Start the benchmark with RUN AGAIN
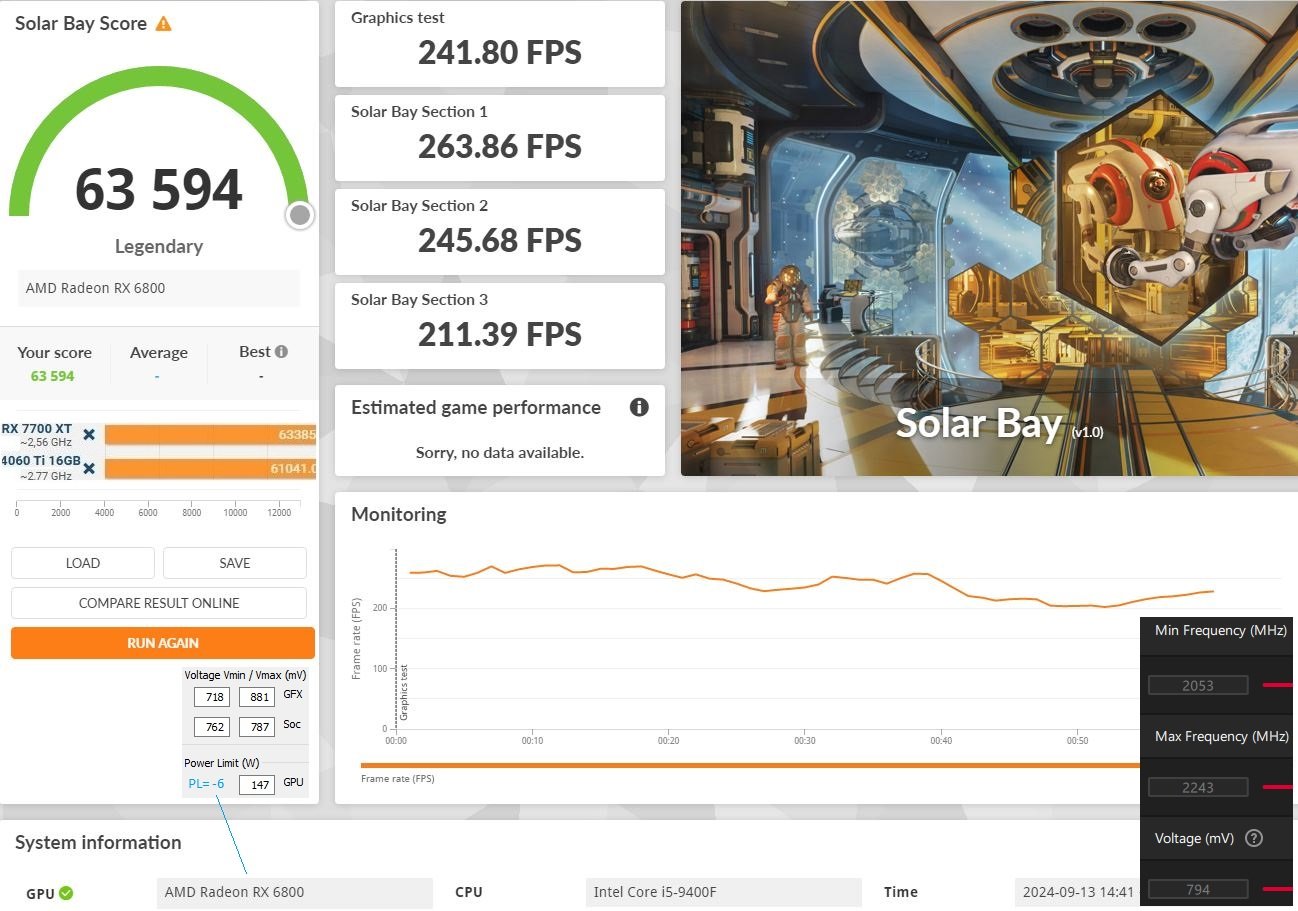Viewport: 1298px width, 911px height. [x=163, y=643]
